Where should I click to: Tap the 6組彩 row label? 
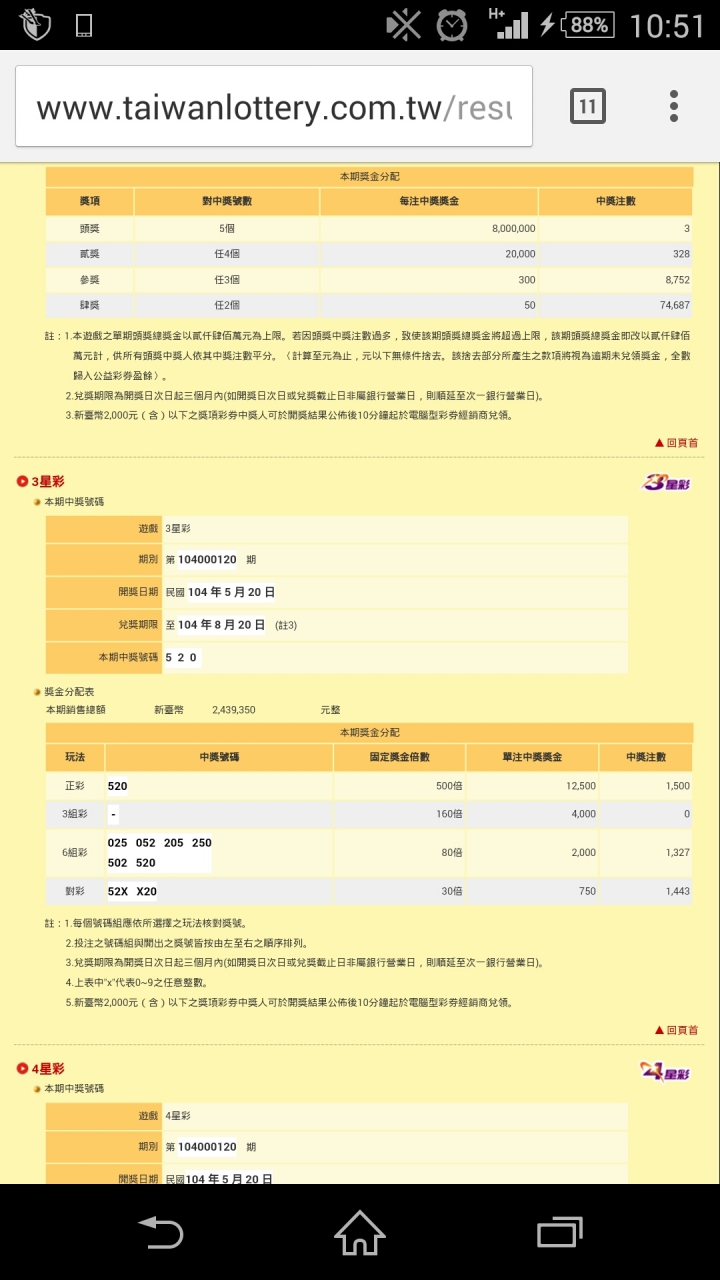[x=76, y=853]
